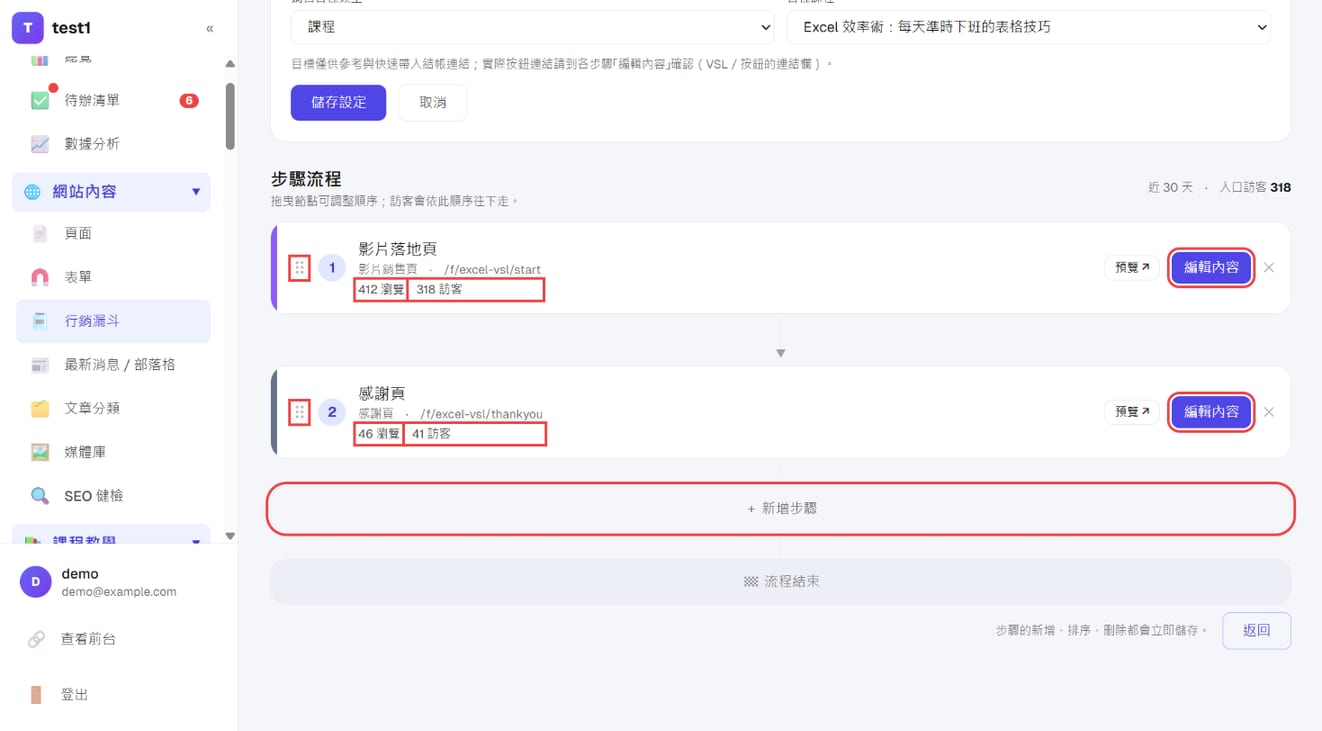Open the 待辦清單 checklist icon
Image resolution: width=1322 pixels, height=731 pixels.
click(x=40, y=100)
